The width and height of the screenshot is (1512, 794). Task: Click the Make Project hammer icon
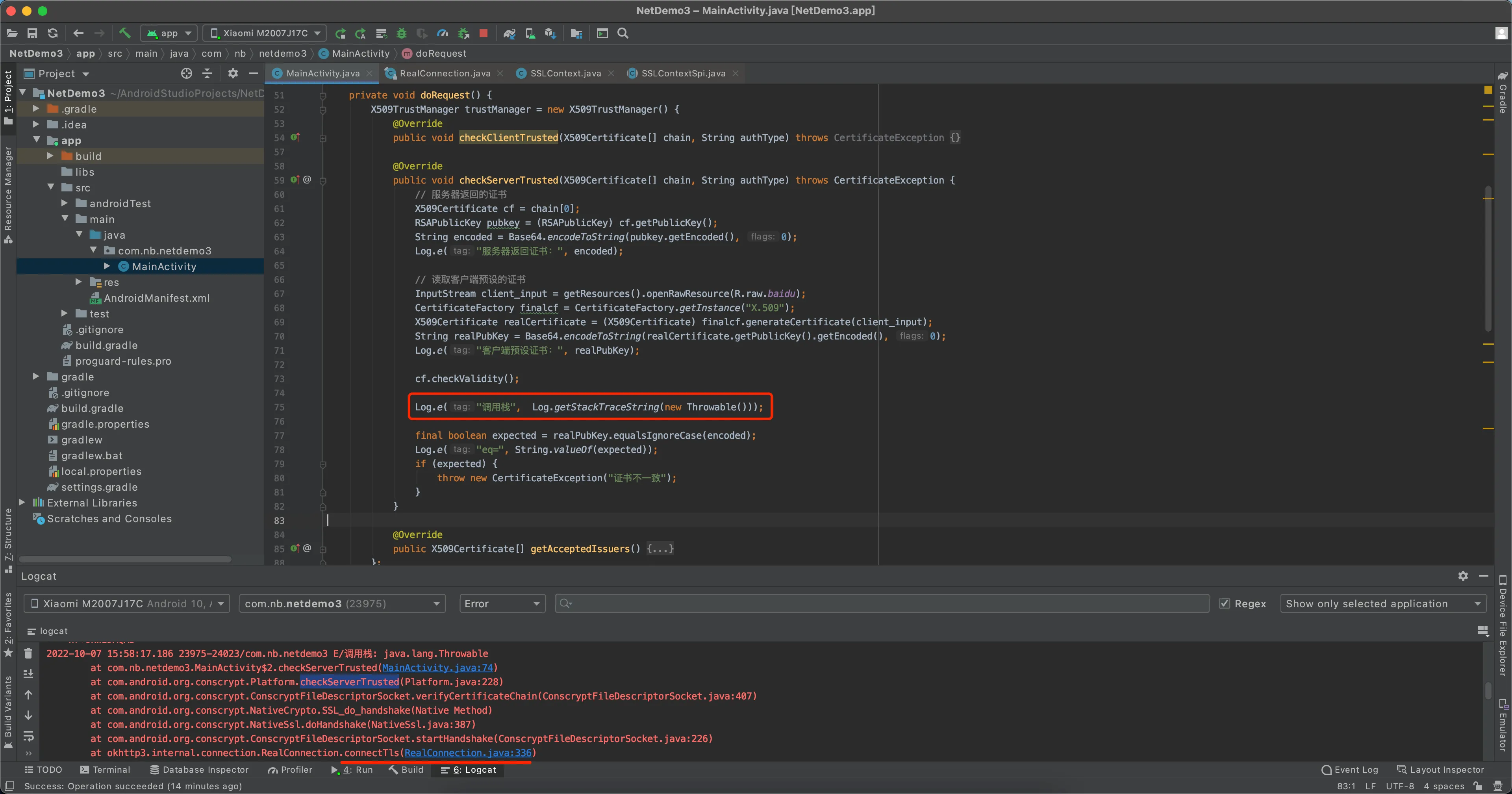[x=124, y=33]
